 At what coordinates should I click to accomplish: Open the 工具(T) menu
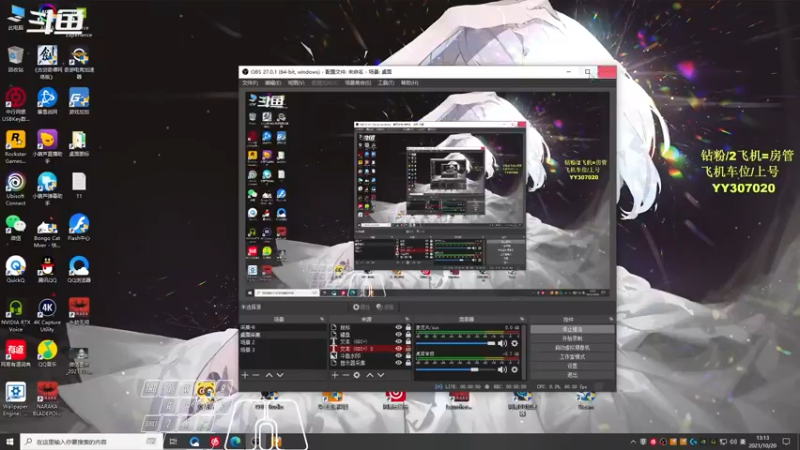(386, 83)
